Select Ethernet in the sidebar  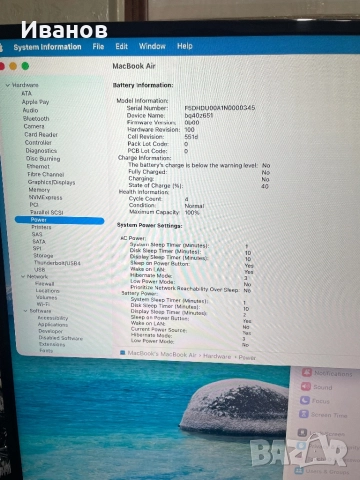38,166
